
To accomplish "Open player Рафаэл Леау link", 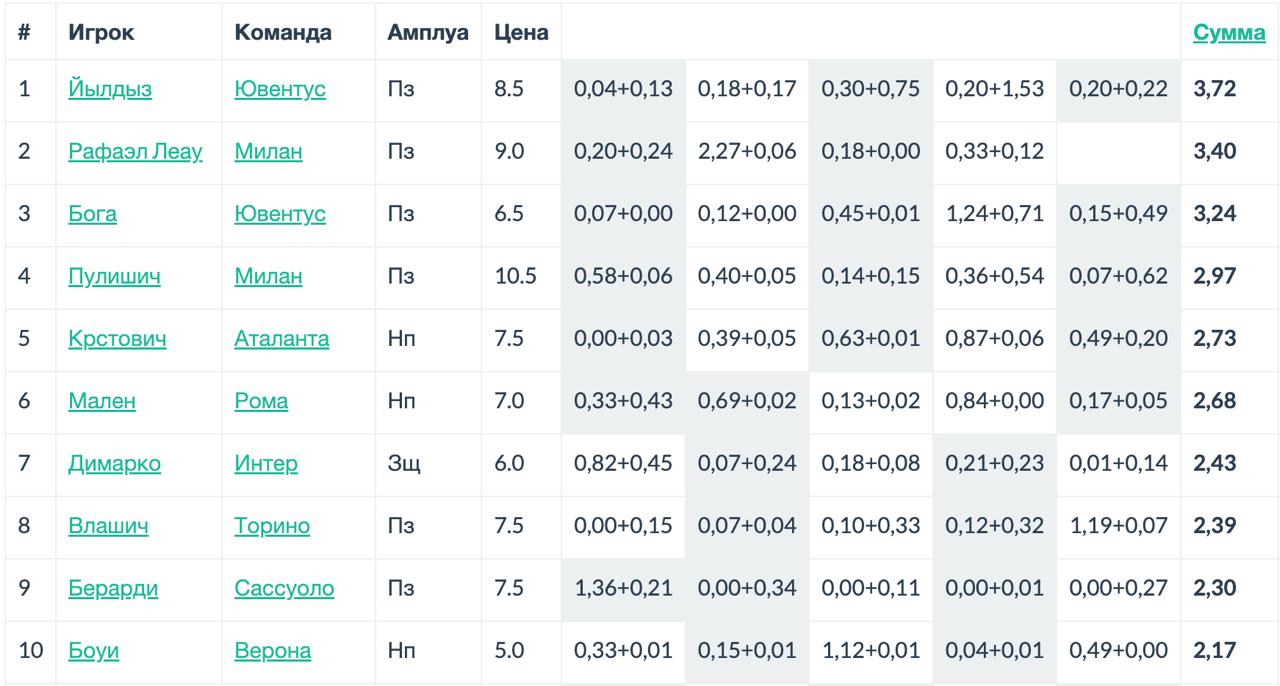I will click(x=135, y=152).
